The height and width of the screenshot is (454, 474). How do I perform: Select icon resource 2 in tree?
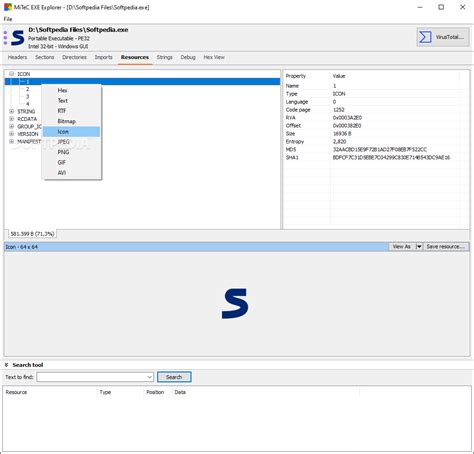click(28, 89)
